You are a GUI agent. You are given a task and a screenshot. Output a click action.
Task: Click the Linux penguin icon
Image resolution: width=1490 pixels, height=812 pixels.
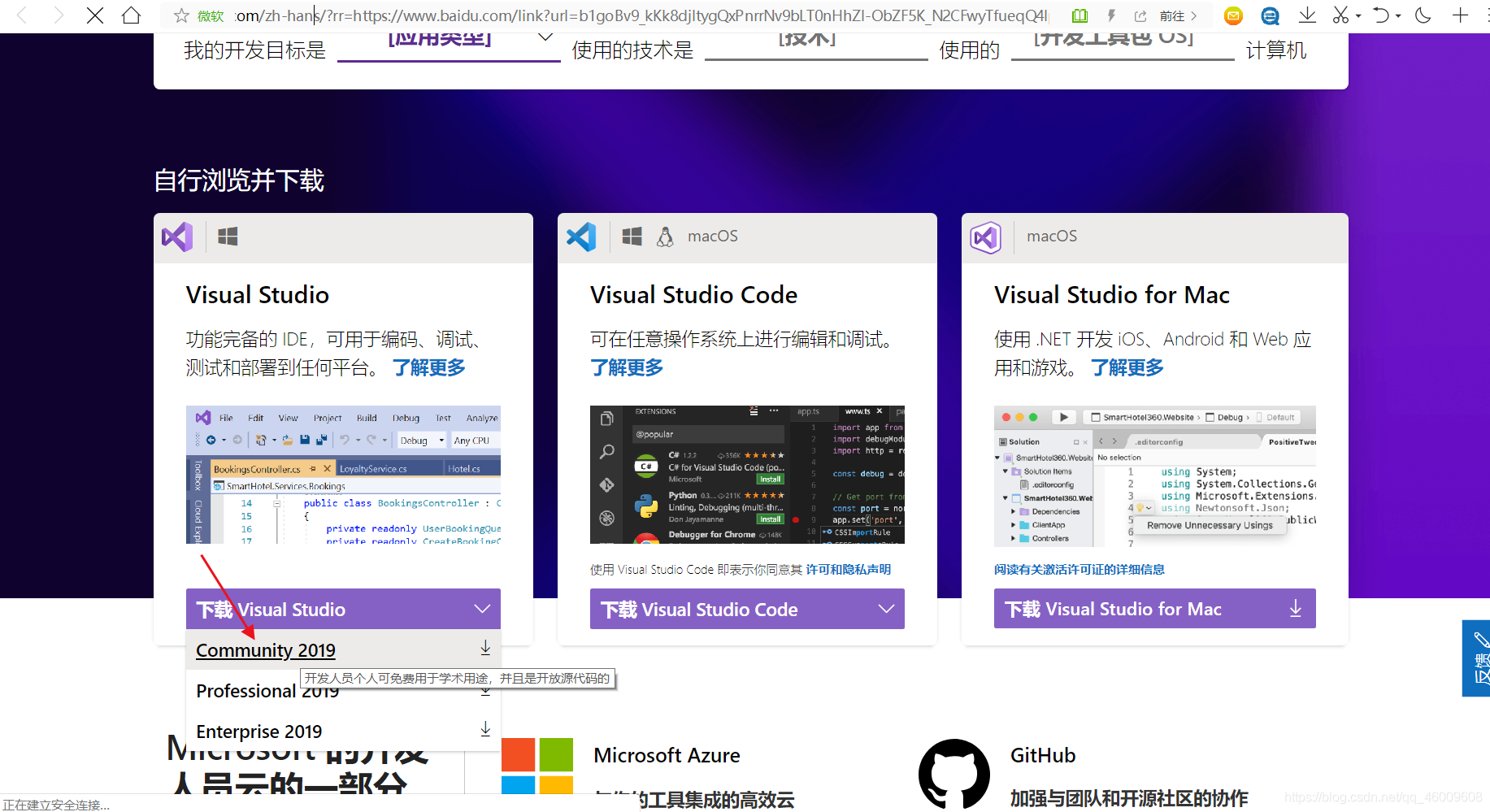665,237
